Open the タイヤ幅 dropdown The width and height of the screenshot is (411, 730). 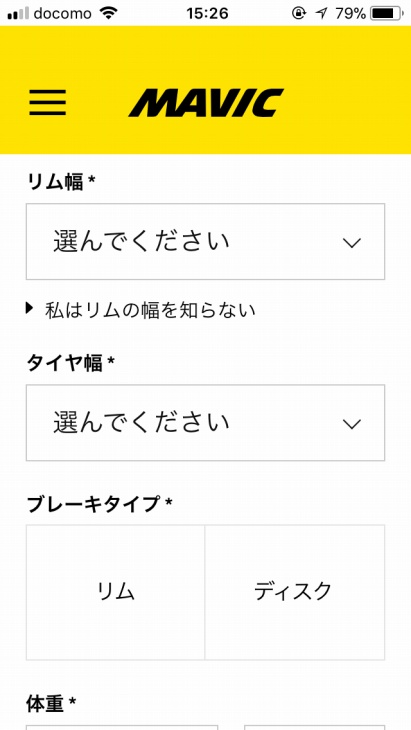pos(205,423)
